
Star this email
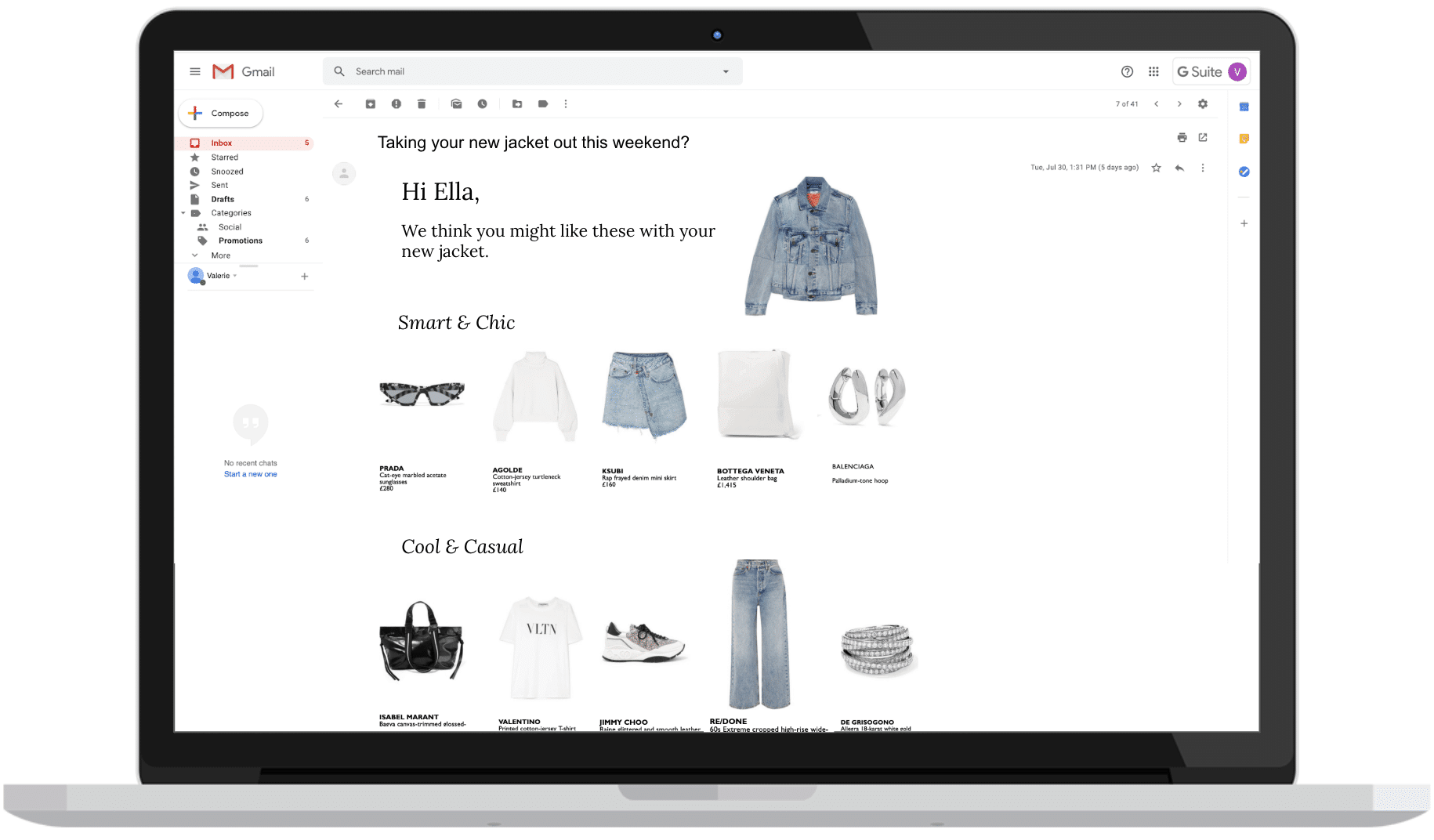point(1156,168)
